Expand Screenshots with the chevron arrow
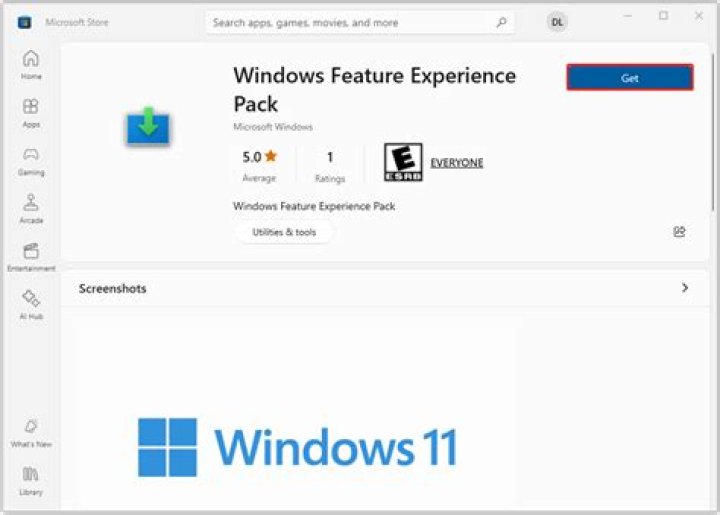This screenshot has width=720, height=515. [685, 288]
